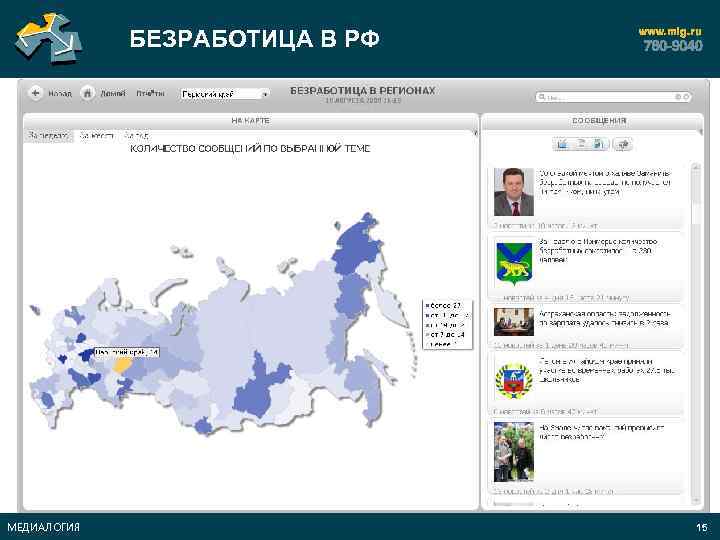Screen dimensions: 720x540
Task: Click the БЕЗРАБОТИЦА В РЕГИОНАХ title text
Action: (363, 90)
